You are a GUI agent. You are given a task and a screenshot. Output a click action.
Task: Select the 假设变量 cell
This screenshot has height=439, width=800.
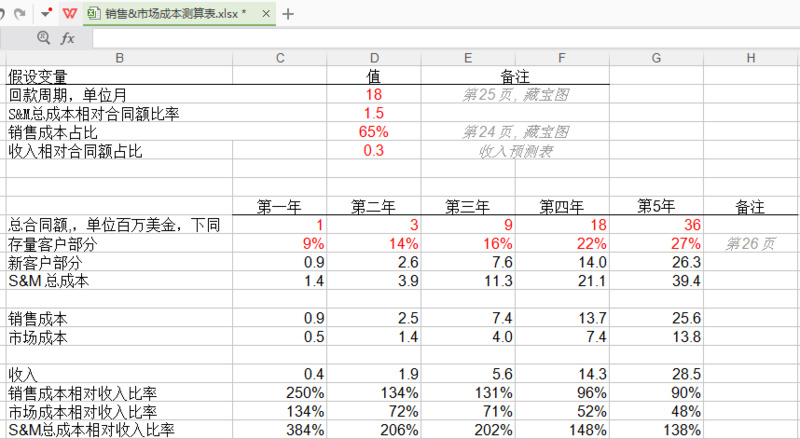[x=119, y=76]
